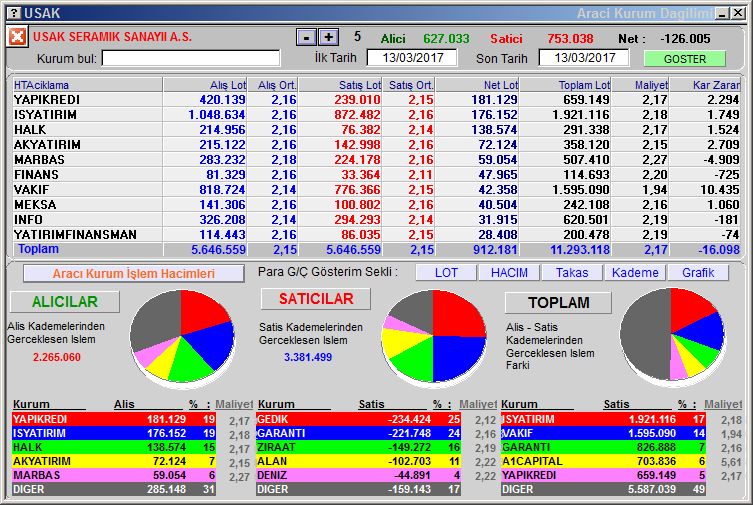Screen dimensions: 753x505
Task: Click green ZIRAAT row in sellers list
Action: click(358, 447)
